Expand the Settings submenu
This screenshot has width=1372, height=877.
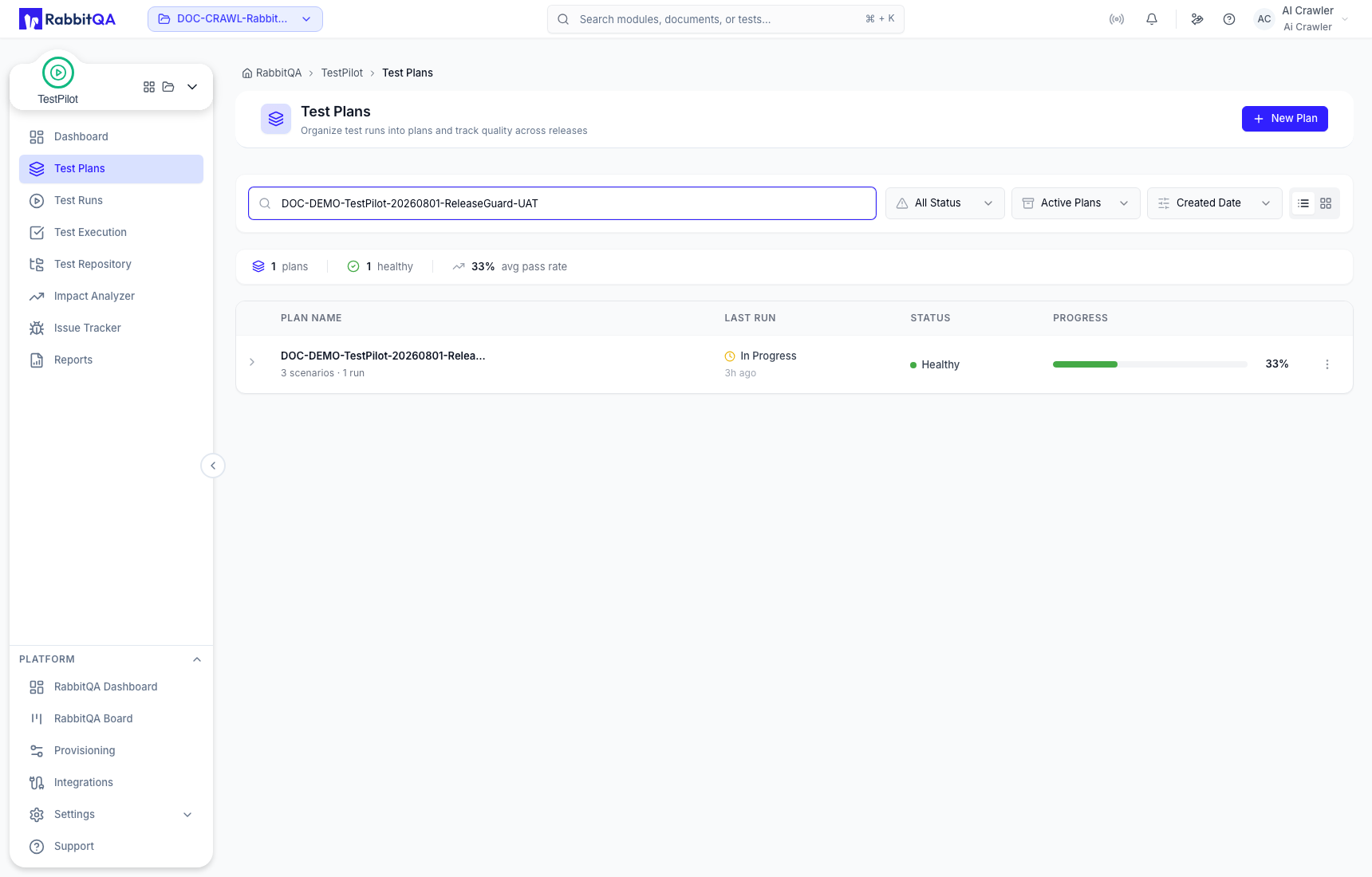point(187,815)
